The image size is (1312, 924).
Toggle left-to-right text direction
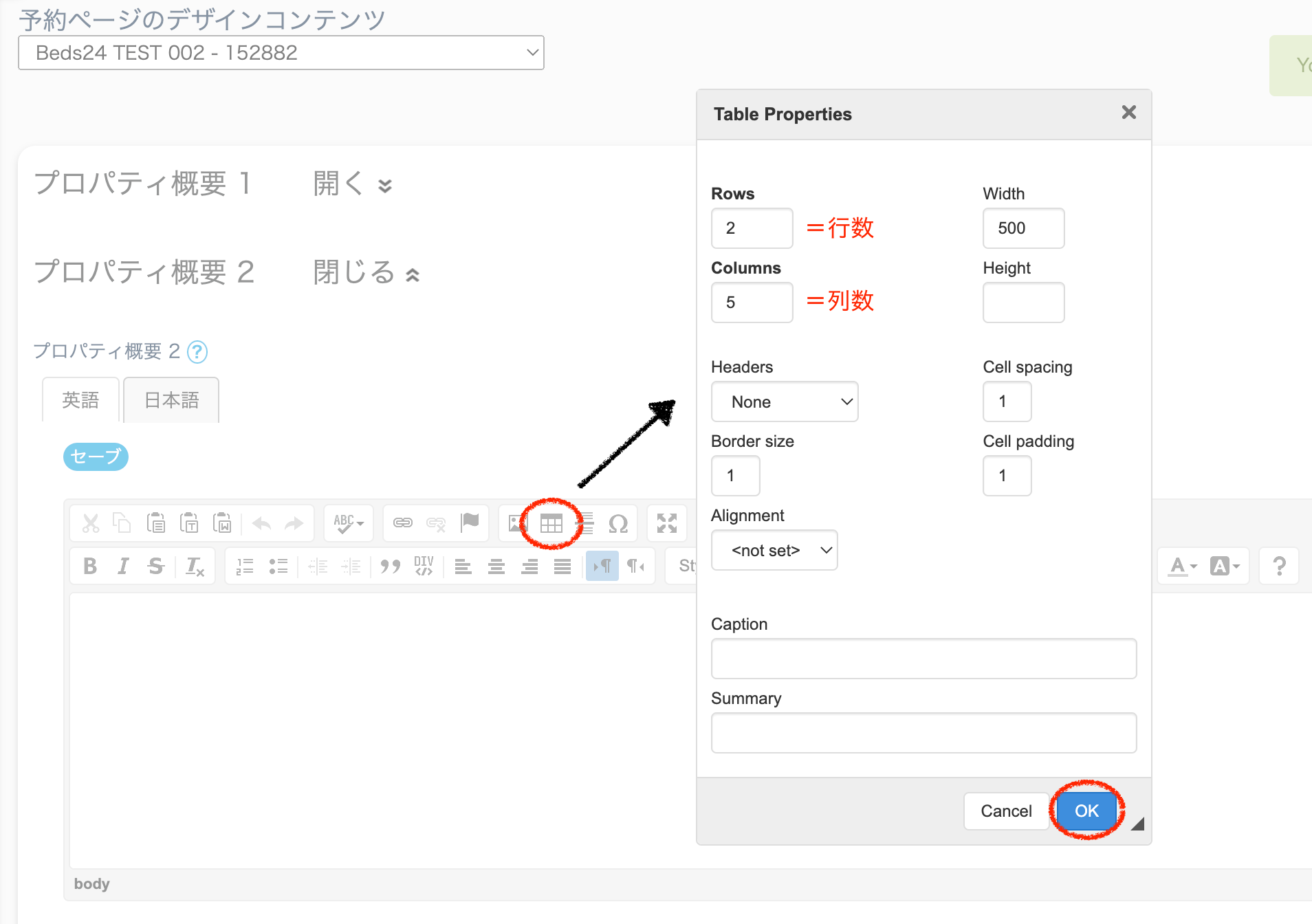[x=602, y=566]
